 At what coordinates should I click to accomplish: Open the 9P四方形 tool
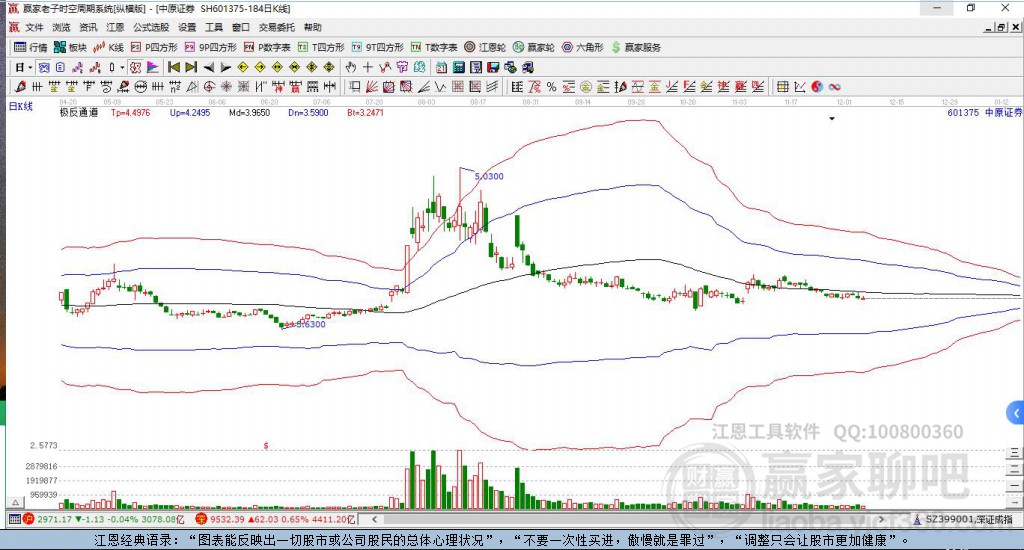[210, 47]
